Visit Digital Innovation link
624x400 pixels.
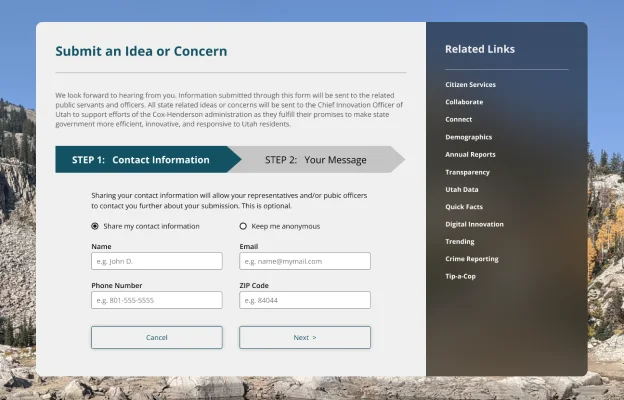(x=474, y=224)
